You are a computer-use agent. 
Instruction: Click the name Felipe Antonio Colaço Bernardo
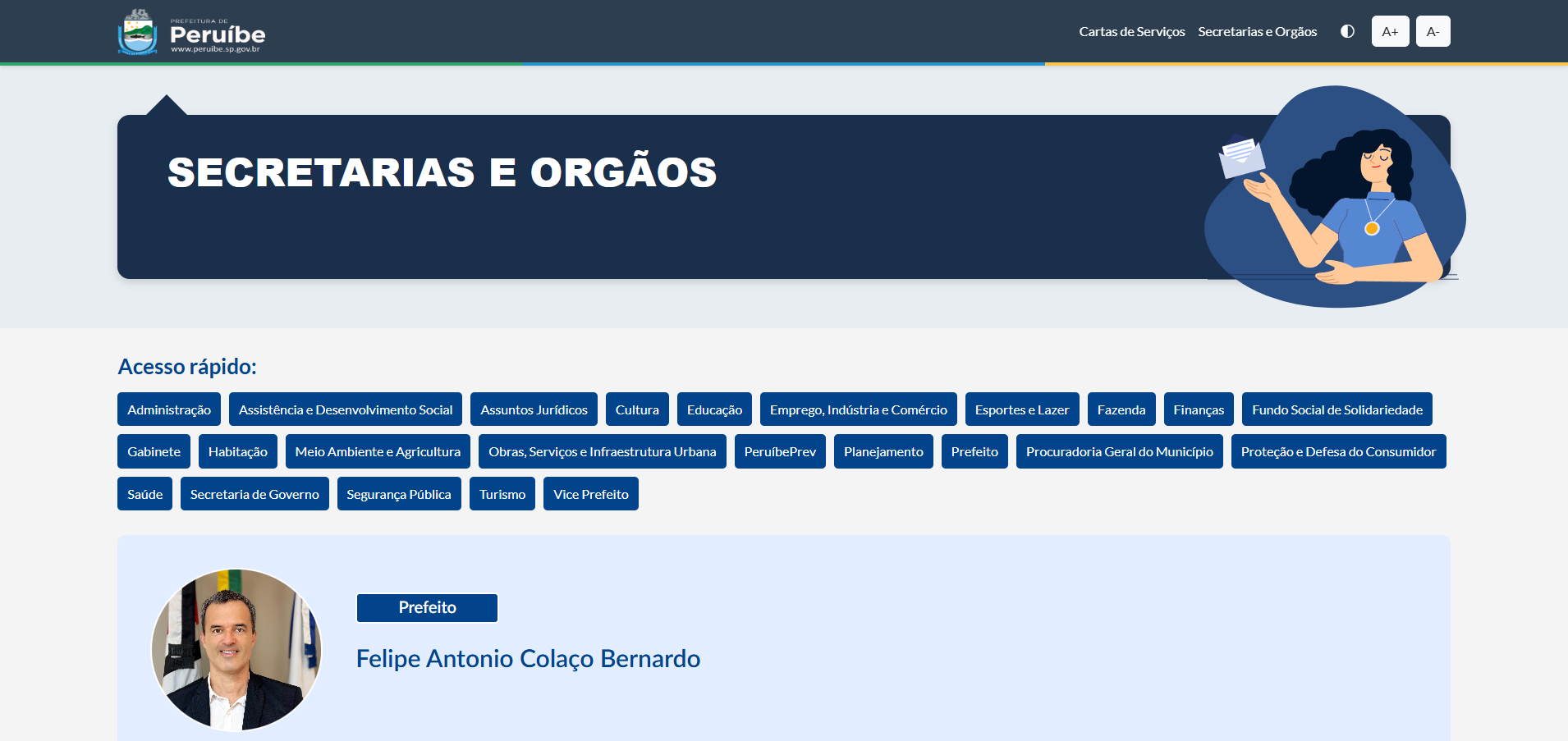point(528,659)
